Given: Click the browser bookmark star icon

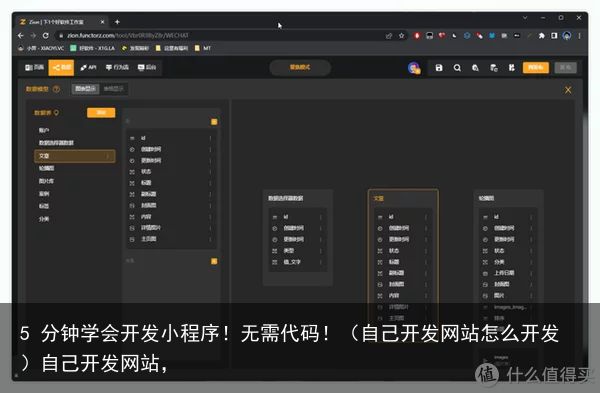Looking at the screenshot, I should (x=401, y=36).
